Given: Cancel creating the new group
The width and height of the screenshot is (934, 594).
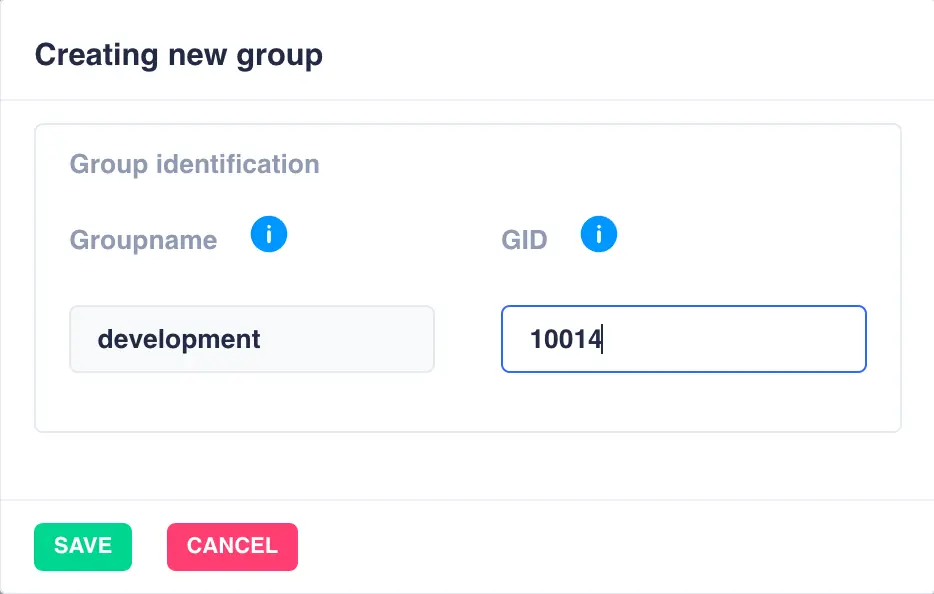Looking at the screenshot, I should click(232, 546).
